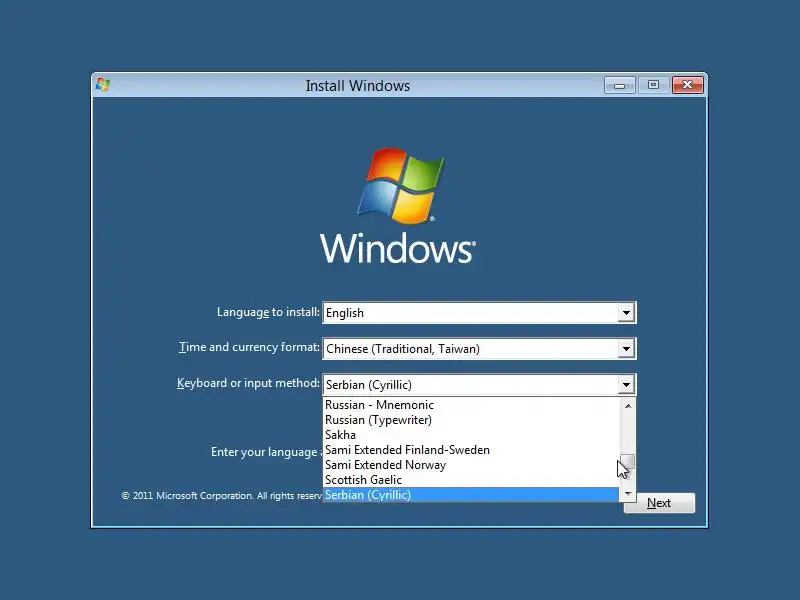Pick Scottish Gaelic keyboard layout
Viewport: 800px width, 600px height.
click(x=471, y=480)
